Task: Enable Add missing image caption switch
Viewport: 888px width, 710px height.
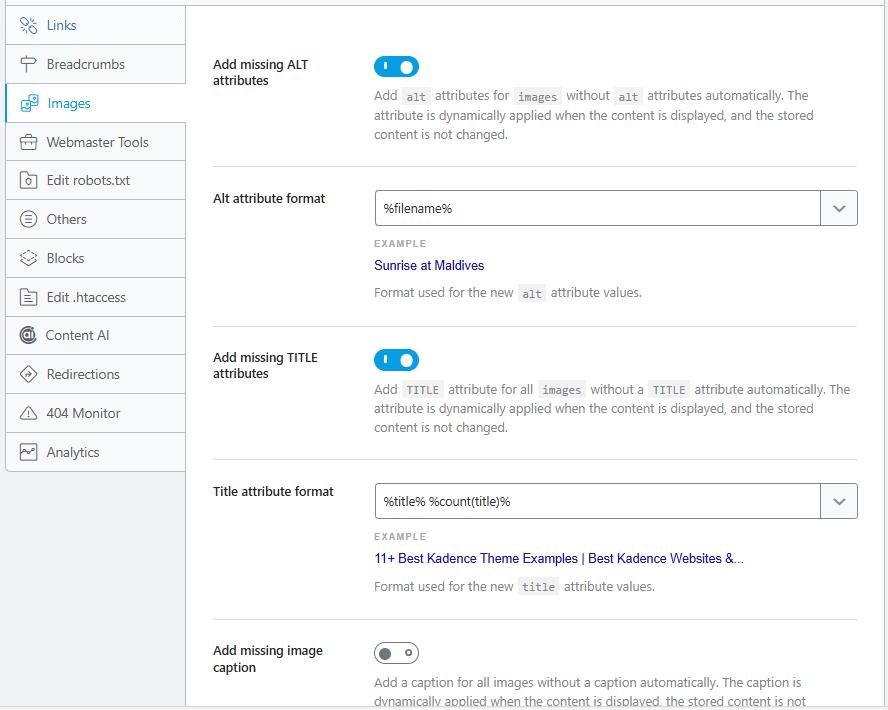Action: click(x=396, y=653)
